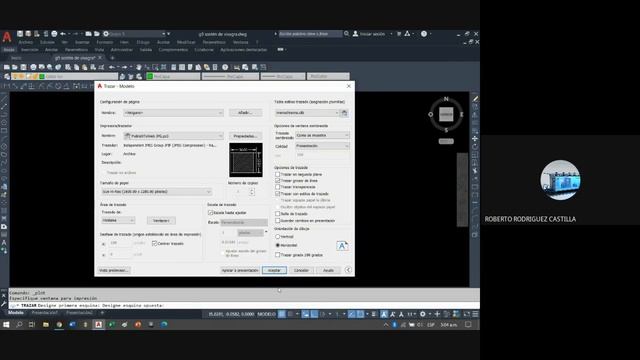Select Vertical orientation radio button
640x360 pixels.
tap(278, 237)
